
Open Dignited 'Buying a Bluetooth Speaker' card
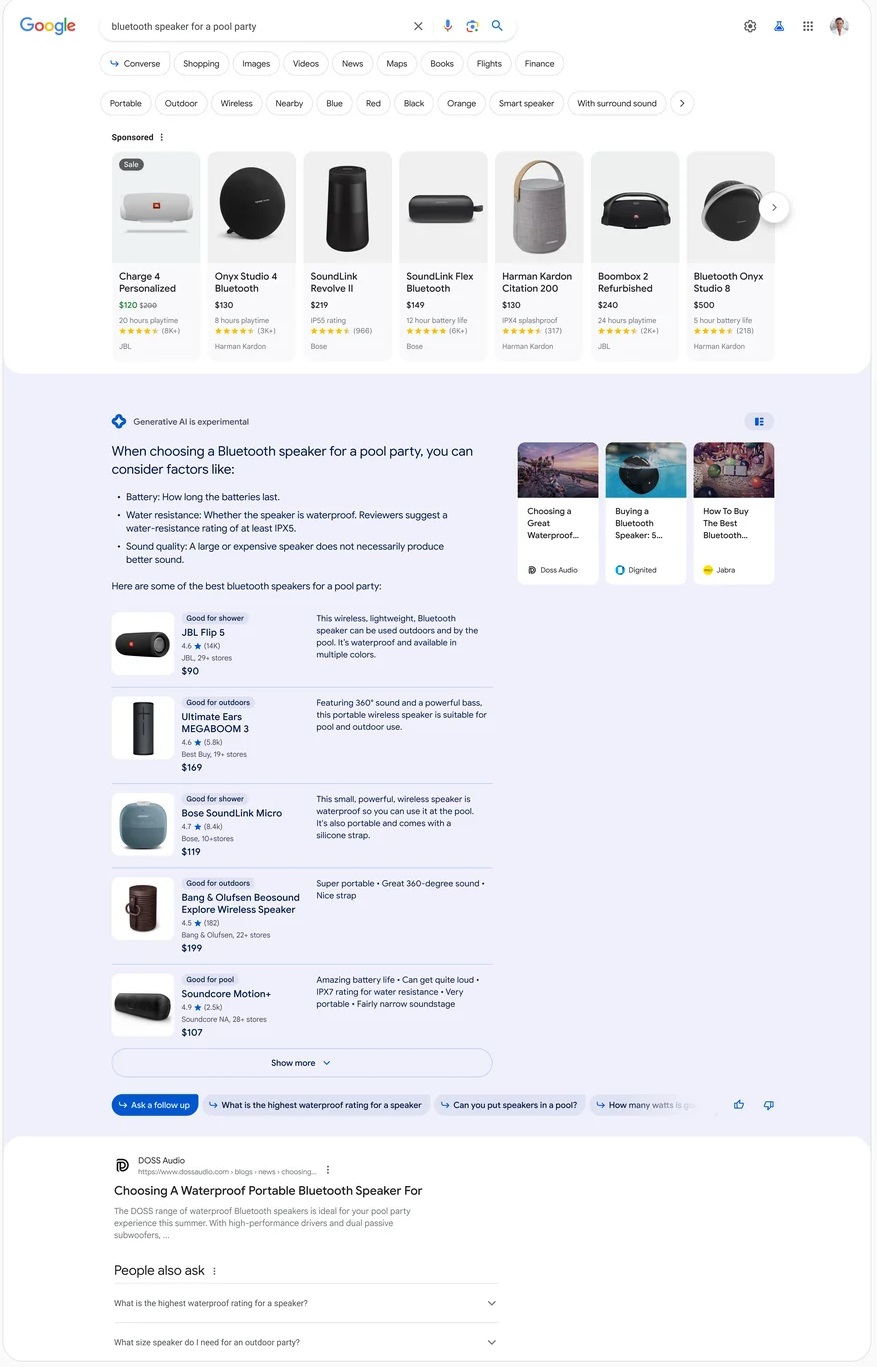pos(646,513)
